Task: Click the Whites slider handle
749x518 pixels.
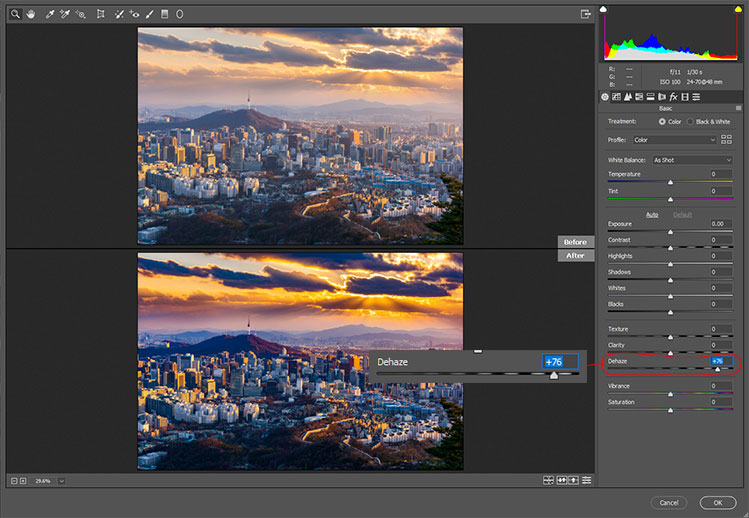Action: 670,296
